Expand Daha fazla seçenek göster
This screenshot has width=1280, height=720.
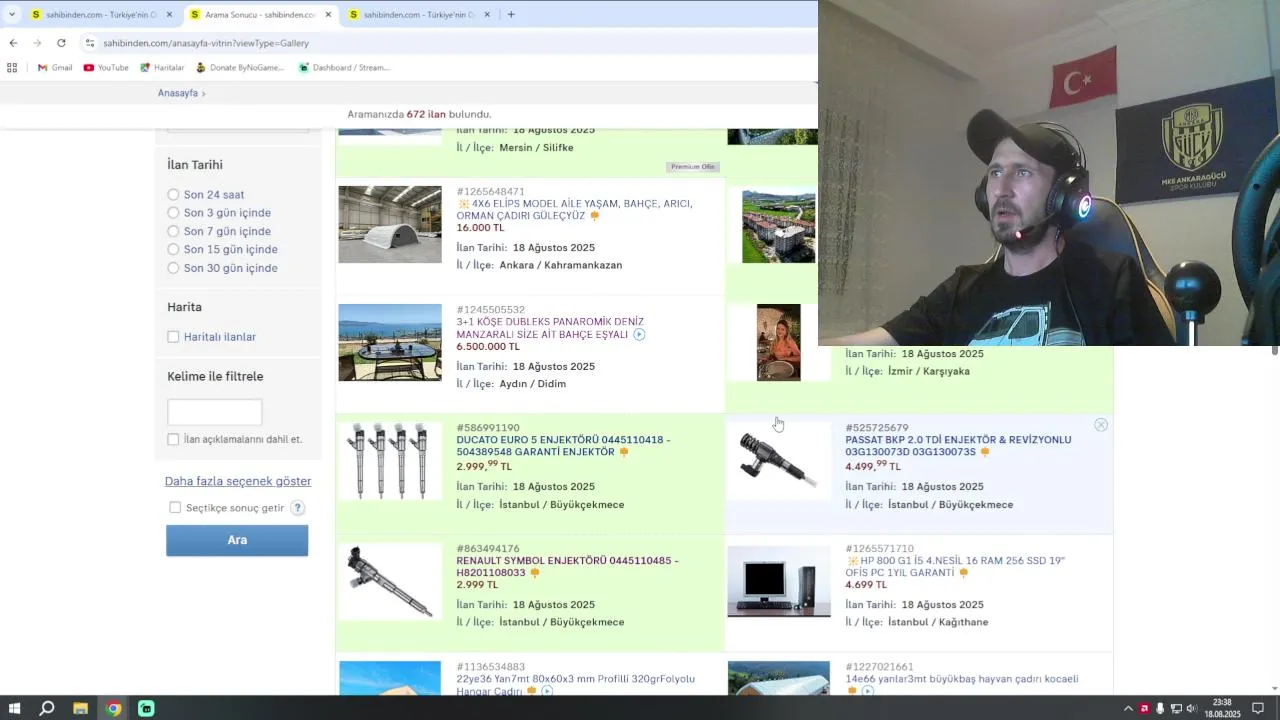[x=238, y=481]
